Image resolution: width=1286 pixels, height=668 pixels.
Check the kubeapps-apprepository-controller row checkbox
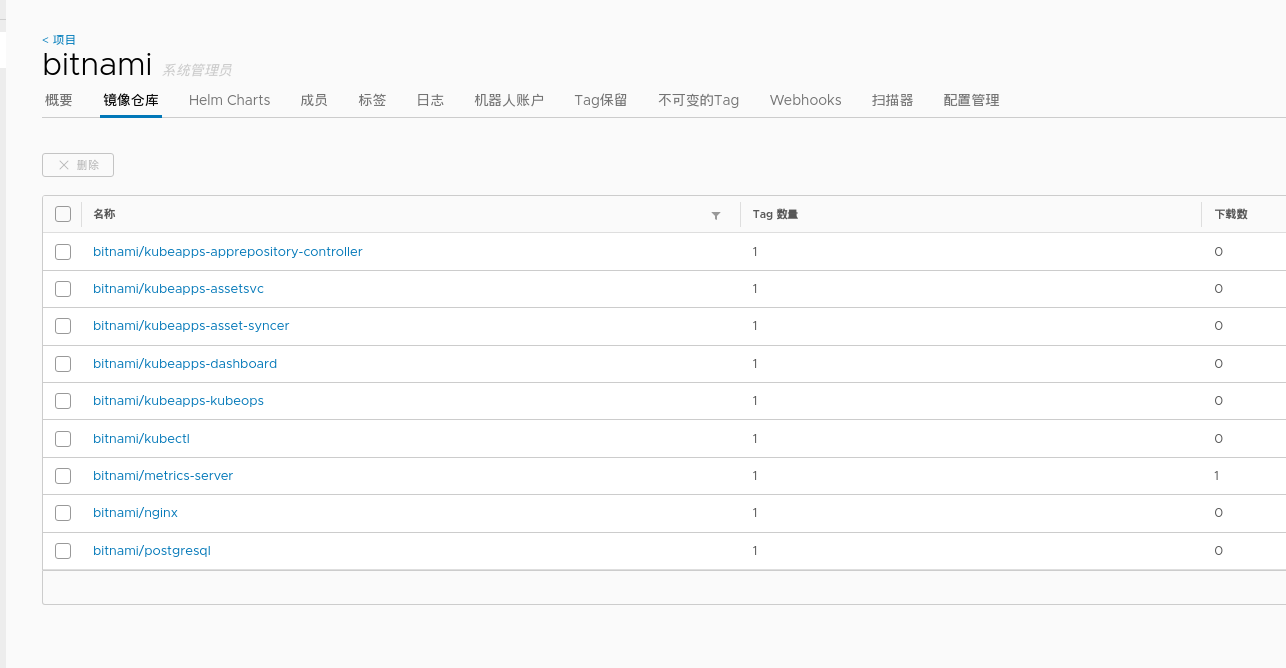63,252
